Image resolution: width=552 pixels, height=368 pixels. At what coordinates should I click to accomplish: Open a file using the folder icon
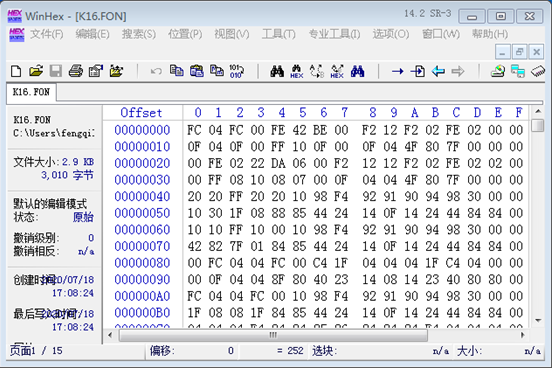pyautogui.click(x=36, y=71)
